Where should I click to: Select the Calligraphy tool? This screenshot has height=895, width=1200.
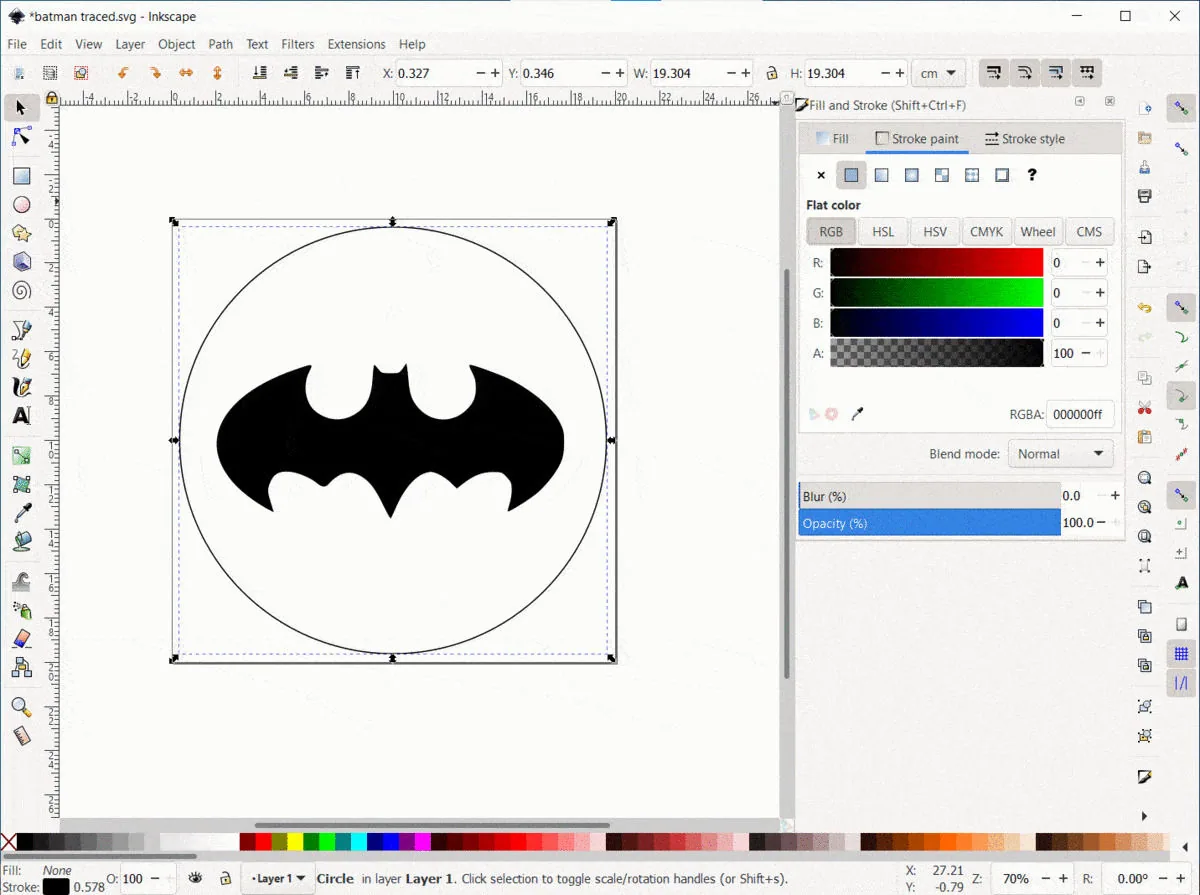(x=21, y=387)
